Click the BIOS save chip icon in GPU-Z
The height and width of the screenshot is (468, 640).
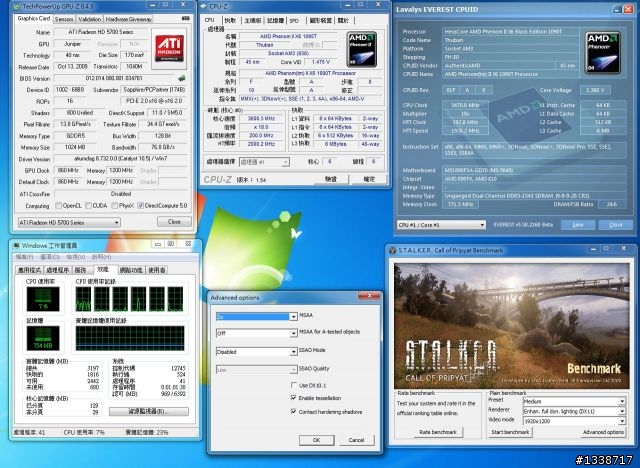point(182,78)
